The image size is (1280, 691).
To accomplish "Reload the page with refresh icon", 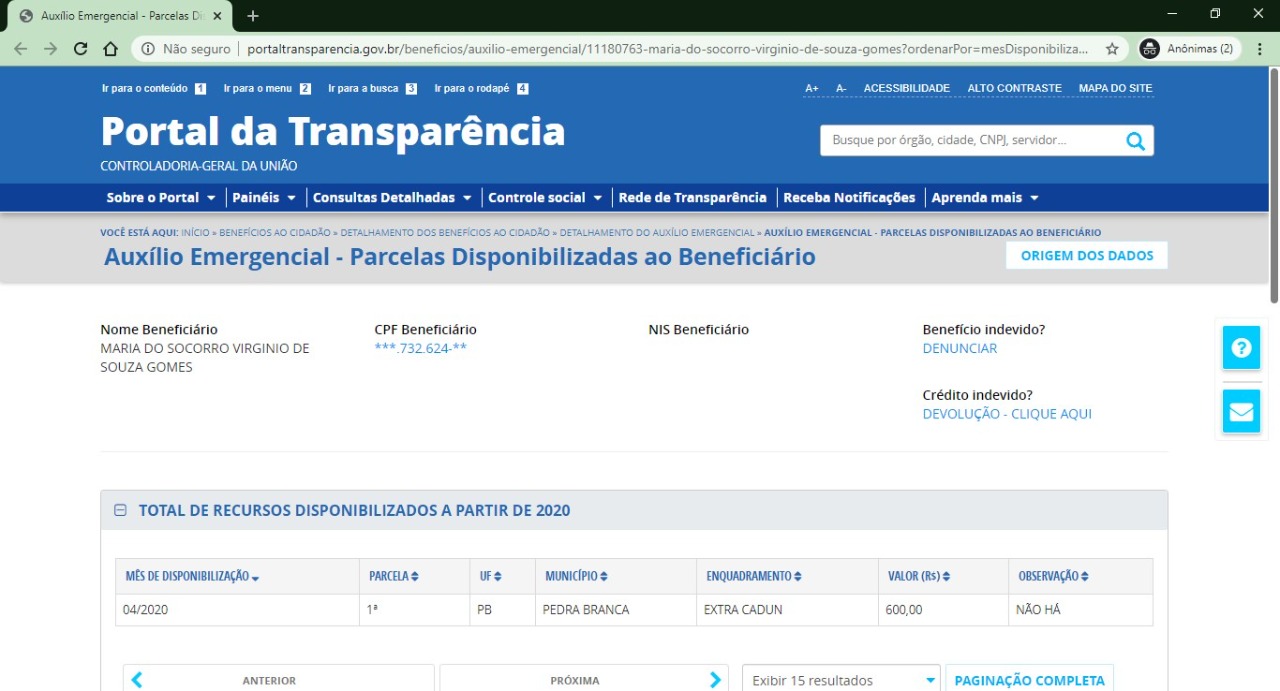I will click(81, 48).
